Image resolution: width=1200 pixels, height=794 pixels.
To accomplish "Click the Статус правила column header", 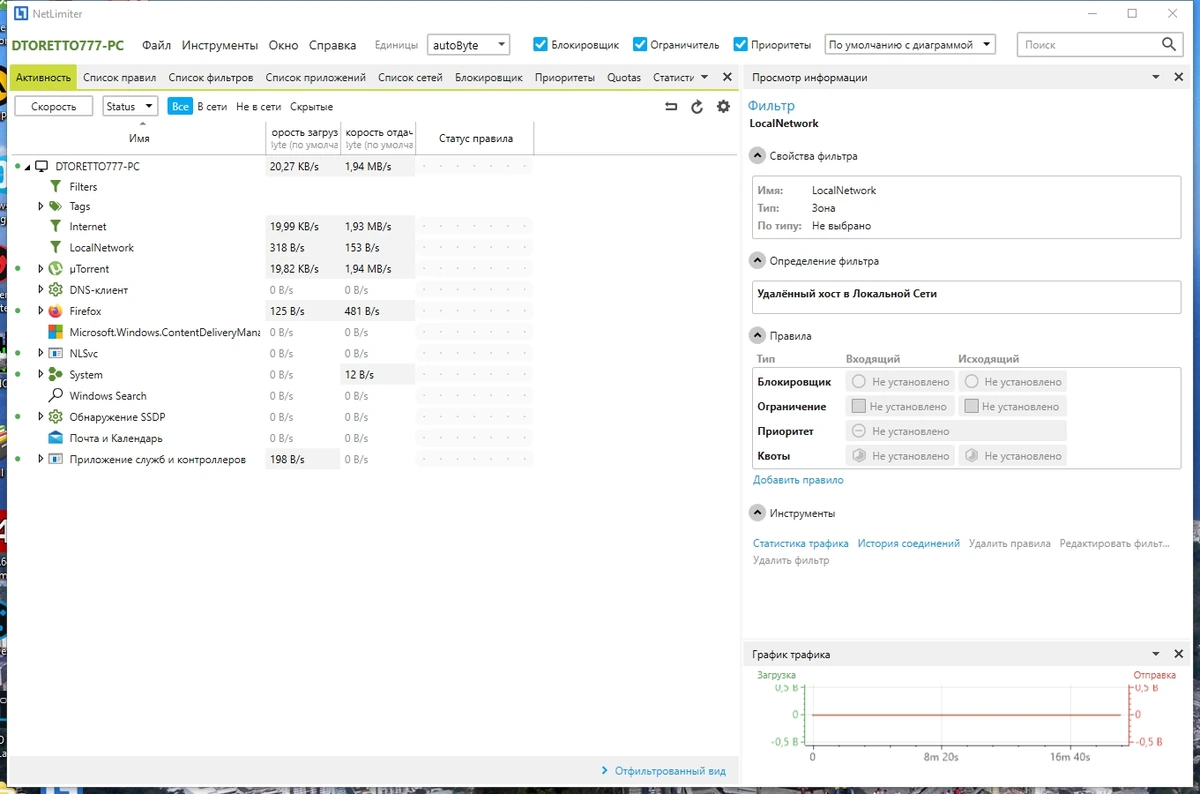I will point(475,138).
